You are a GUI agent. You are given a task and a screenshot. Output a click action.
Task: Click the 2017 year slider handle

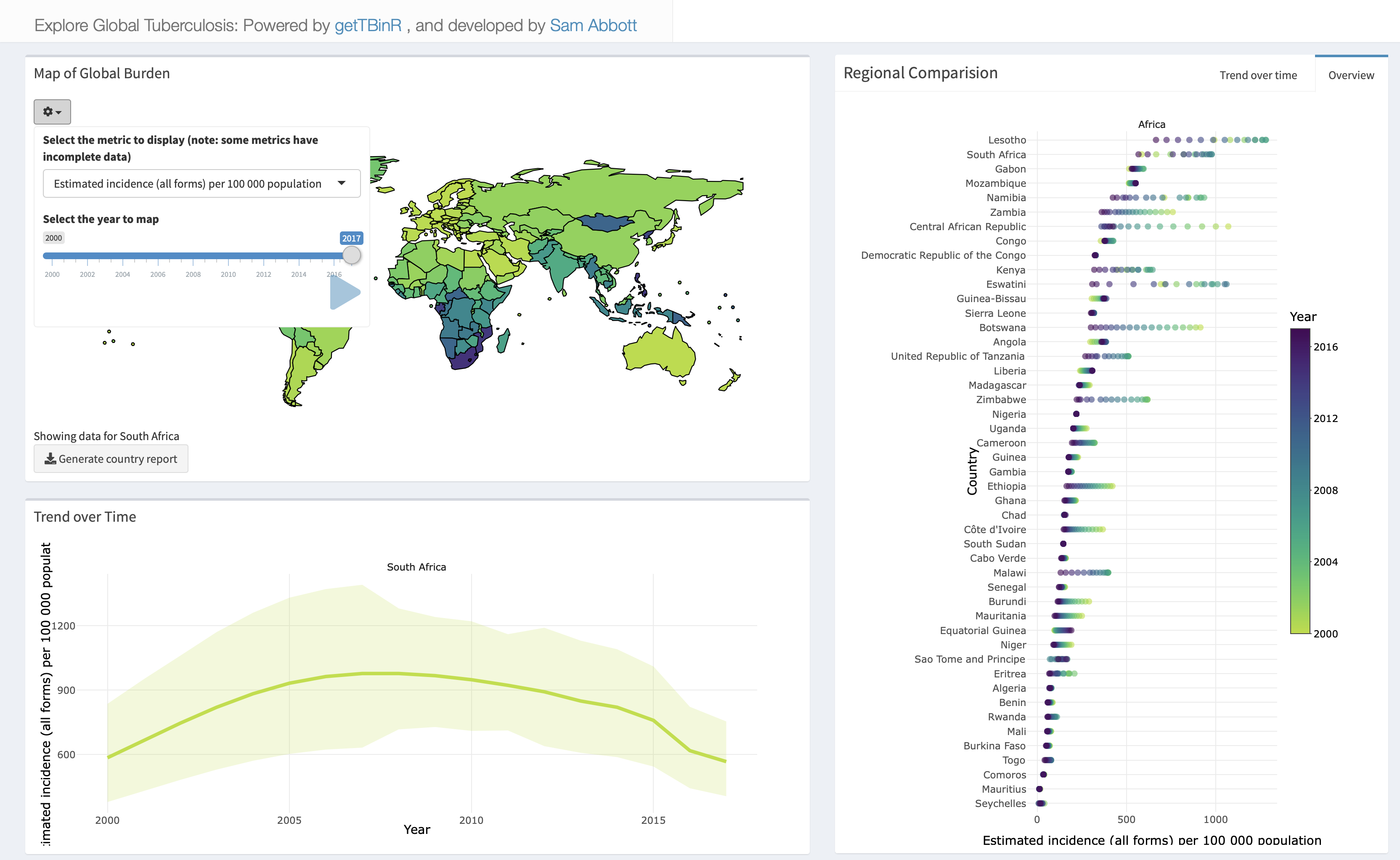(x=351, y=255)
